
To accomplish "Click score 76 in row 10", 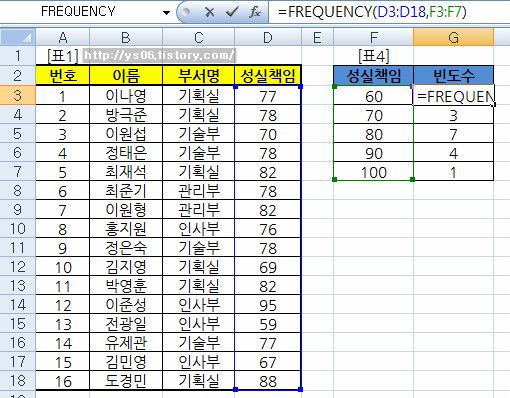I will [268, 229].
